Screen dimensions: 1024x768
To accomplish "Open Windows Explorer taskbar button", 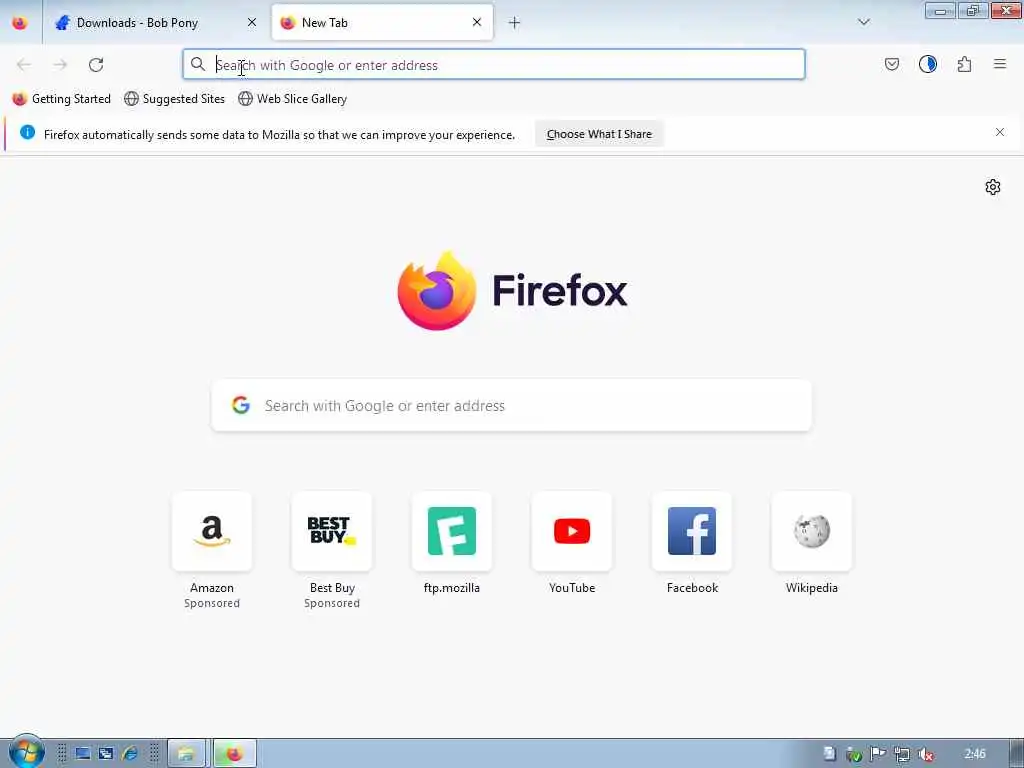I will click(187, 754).
